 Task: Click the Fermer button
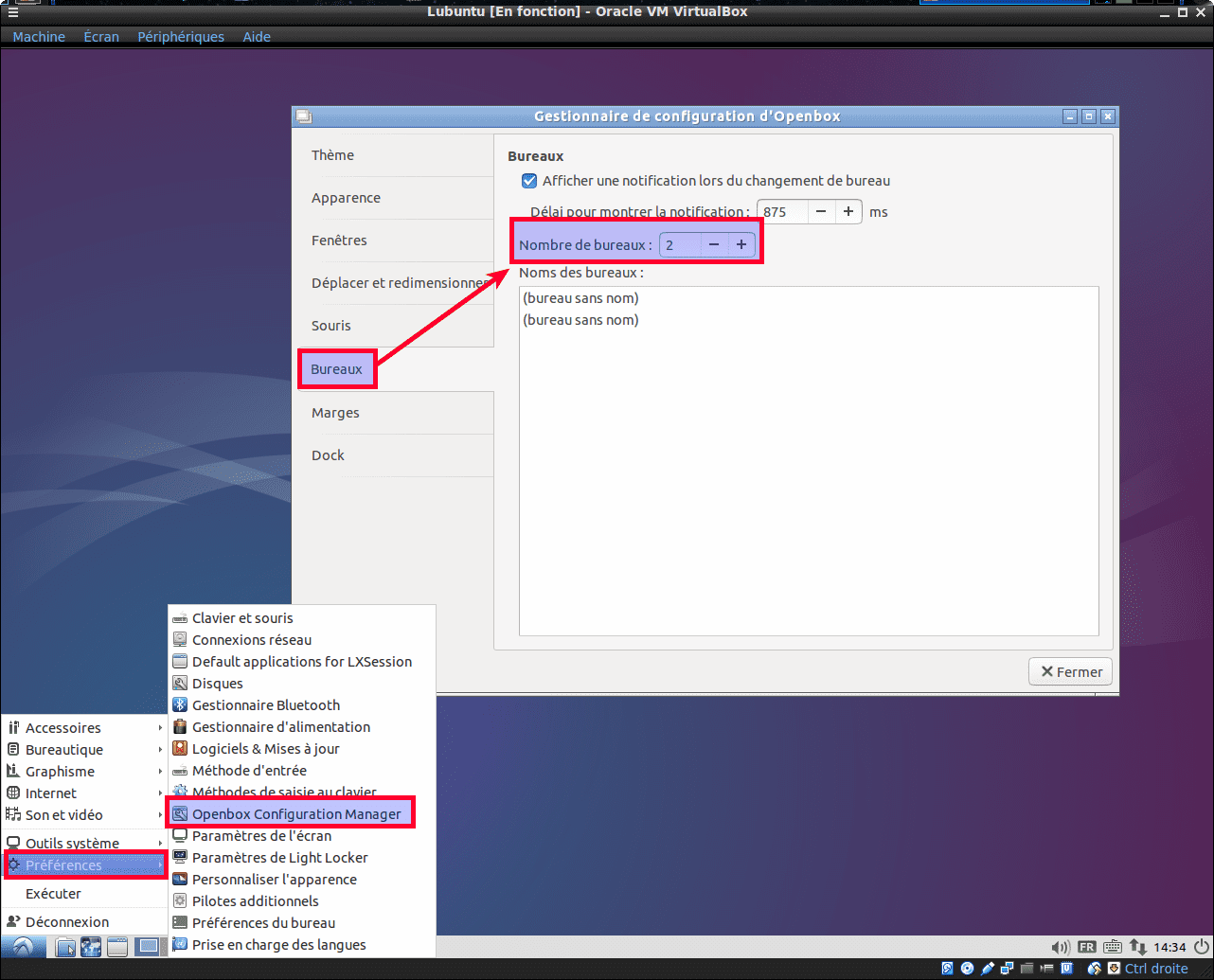[1071, 672]
